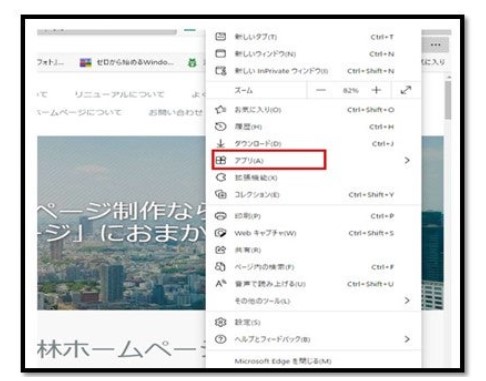486x381 pixels.
Task: Expand Help and feedback submenu arrow
Action: 407,339
